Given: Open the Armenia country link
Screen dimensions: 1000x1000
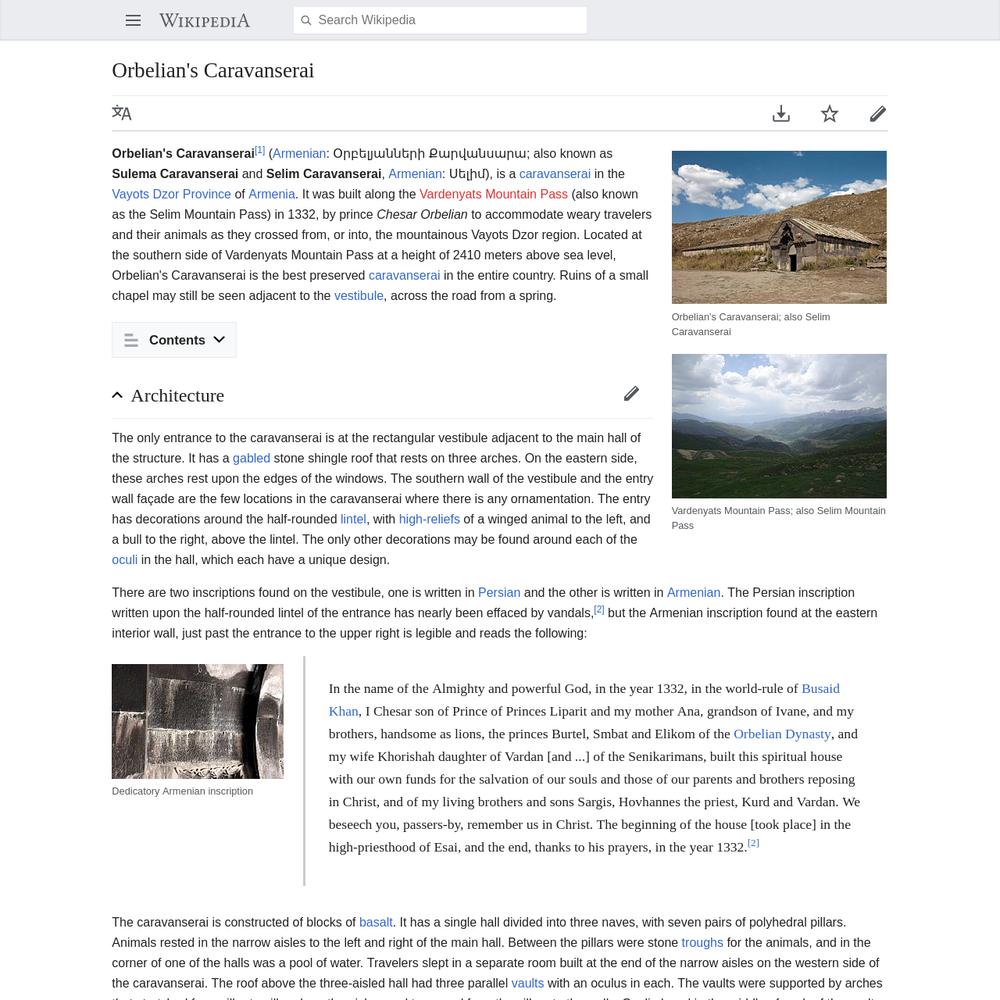Looking at the screenshot, I should [x=272, y=195].
